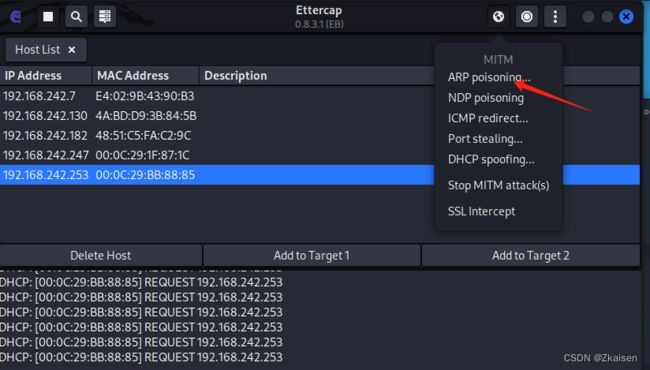
Task: Select ICMP redirect... menu entry
Action: pyautogui.click(x=488, y=118)
